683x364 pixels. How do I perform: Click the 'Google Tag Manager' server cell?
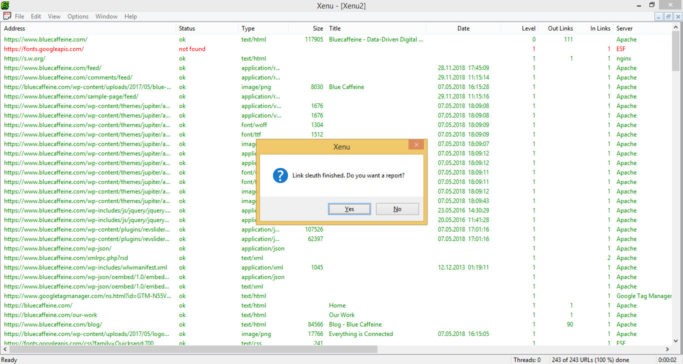(x=644, y=296)
